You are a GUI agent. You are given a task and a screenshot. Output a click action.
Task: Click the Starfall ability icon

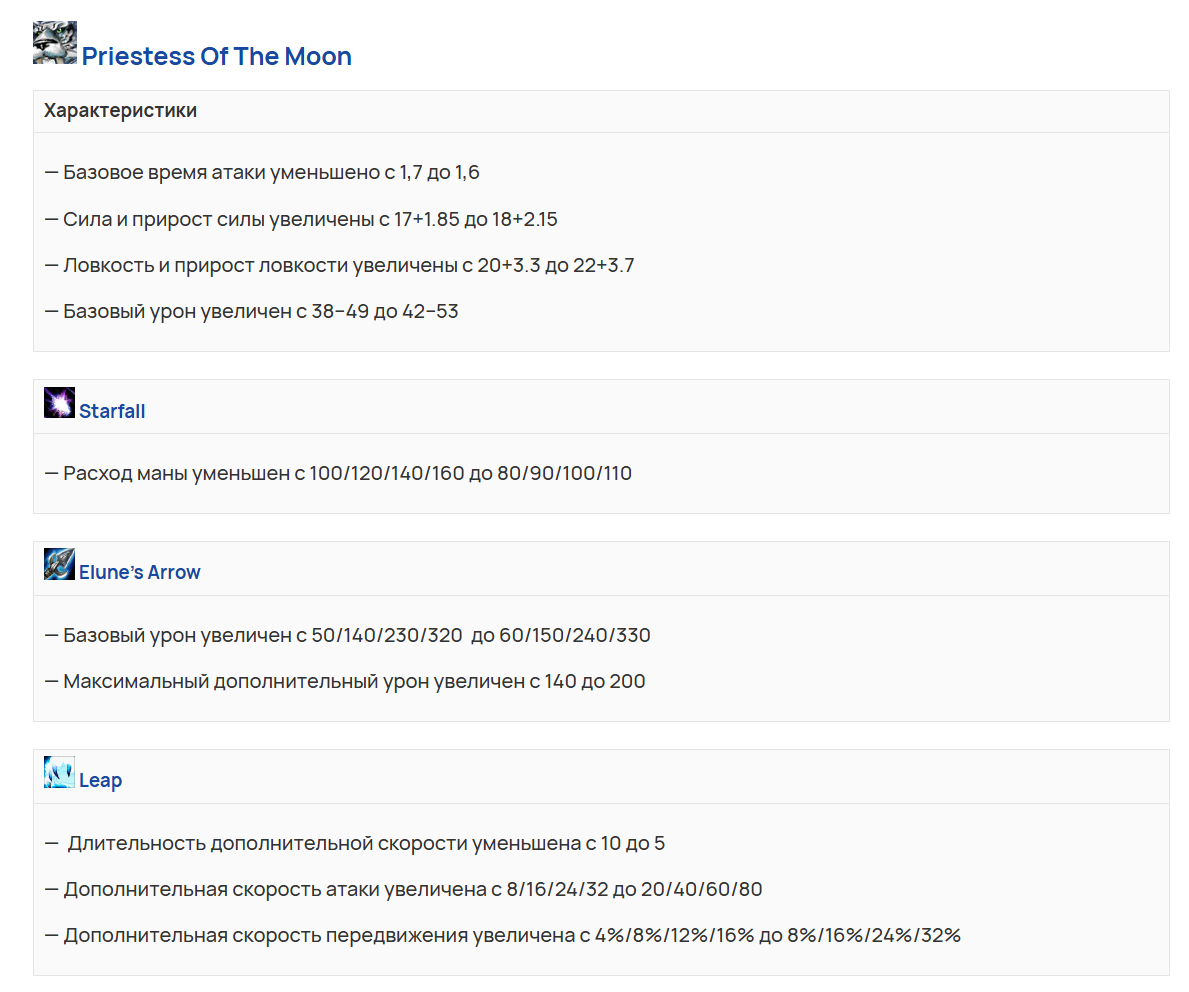click(59, 403)
